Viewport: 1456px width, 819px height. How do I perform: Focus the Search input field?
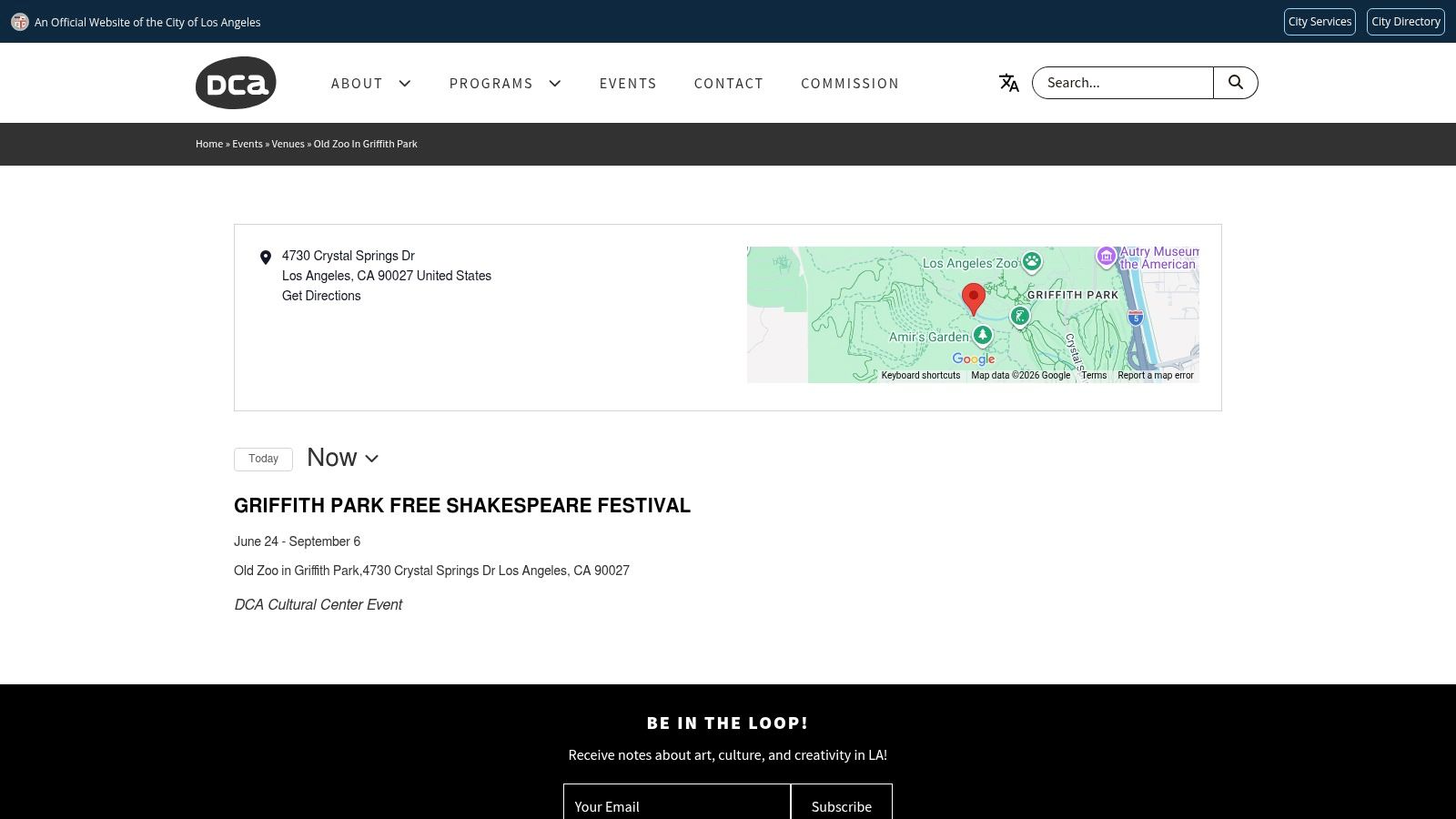click(1123, 83)
